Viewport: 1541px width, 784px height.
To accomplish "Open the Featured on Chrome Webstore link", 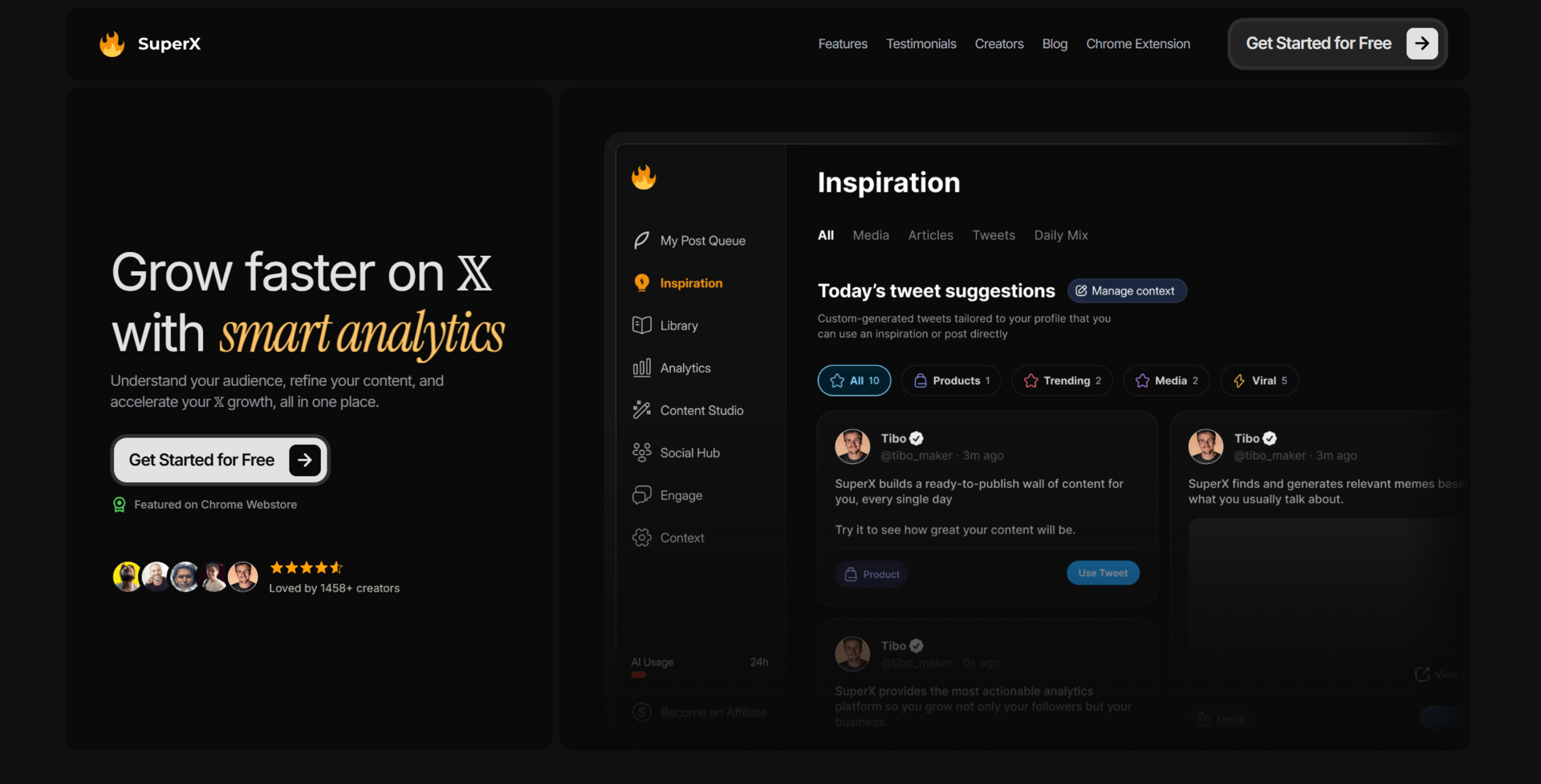I will pyautogui.click(x=215, y=504).
